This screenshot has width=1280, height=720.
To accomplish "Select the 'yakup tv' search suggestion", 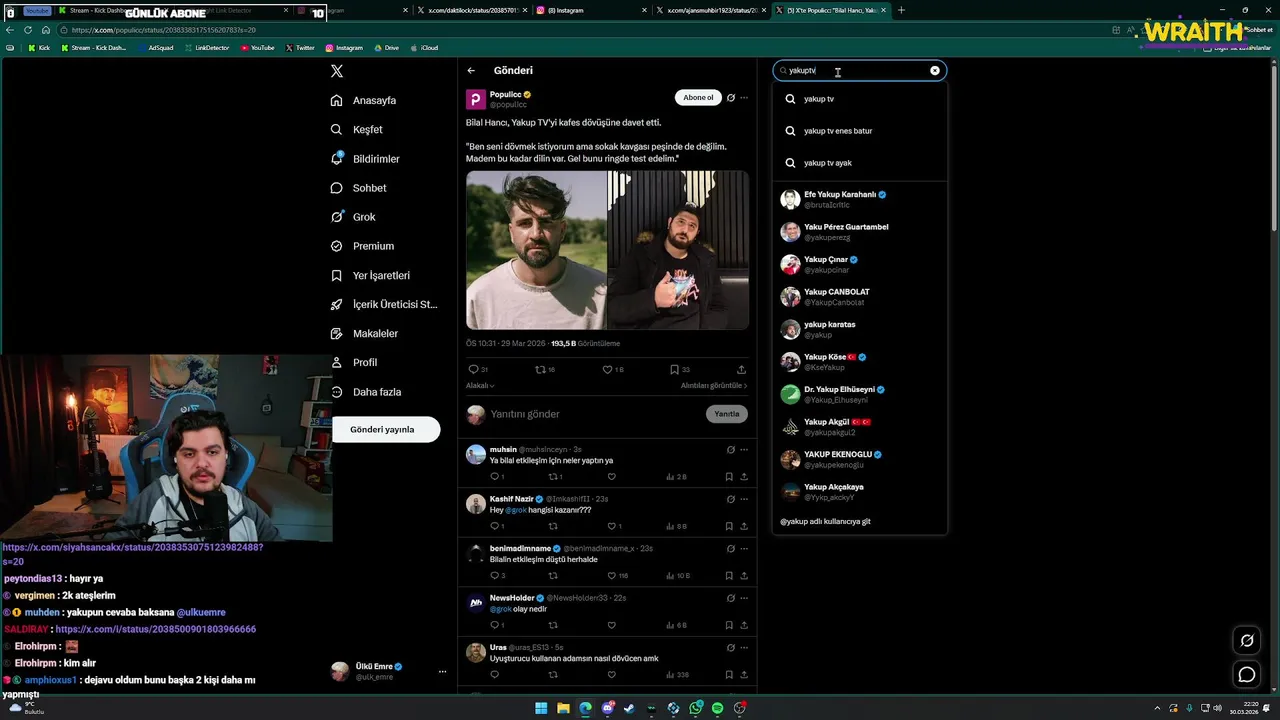I will click(859, 99).
